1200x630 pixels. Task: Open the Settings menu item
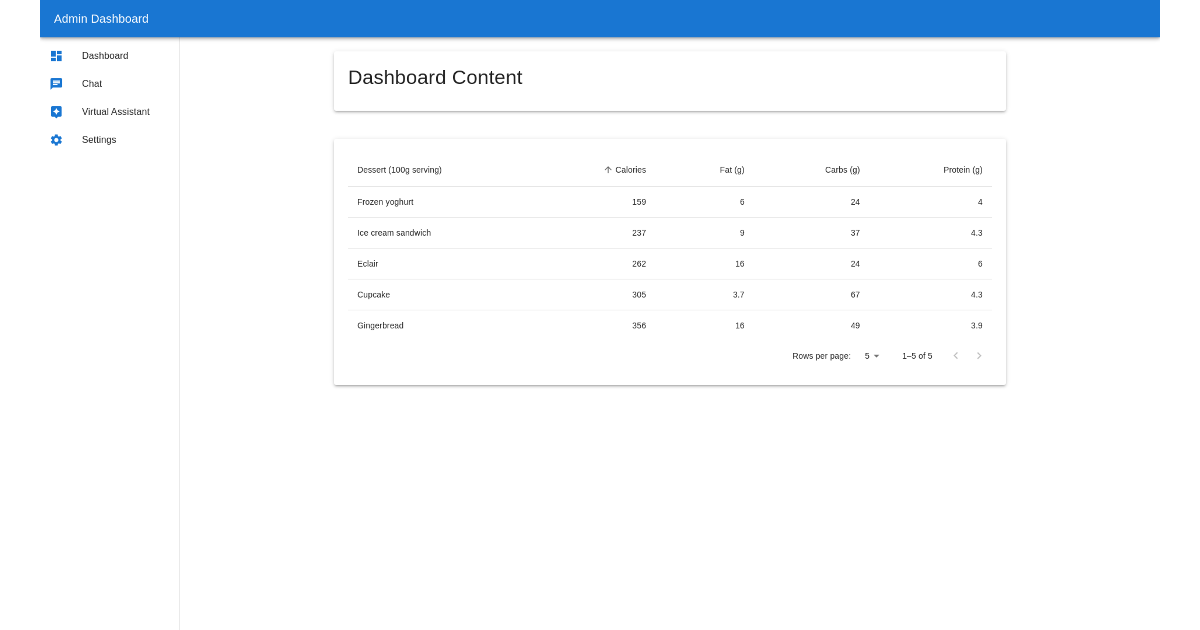pyautogui.click(x=98, y=140)
